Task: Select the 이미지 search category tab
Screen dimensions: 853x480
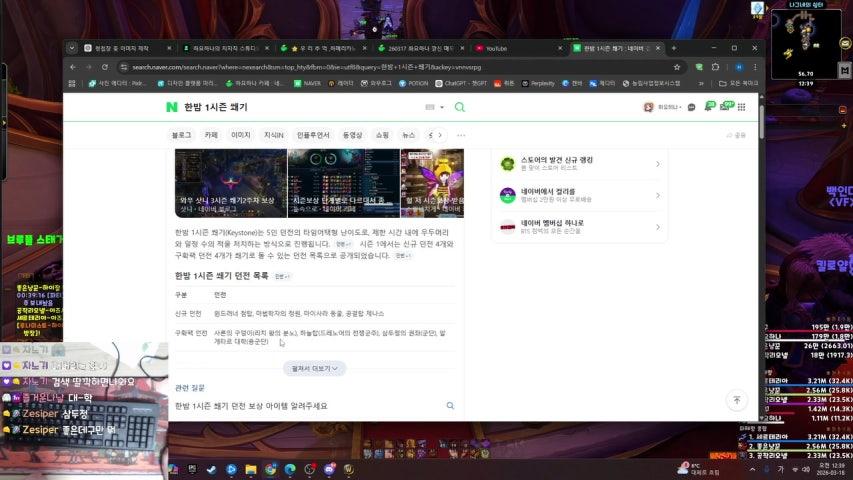Action: pos(241,134)
